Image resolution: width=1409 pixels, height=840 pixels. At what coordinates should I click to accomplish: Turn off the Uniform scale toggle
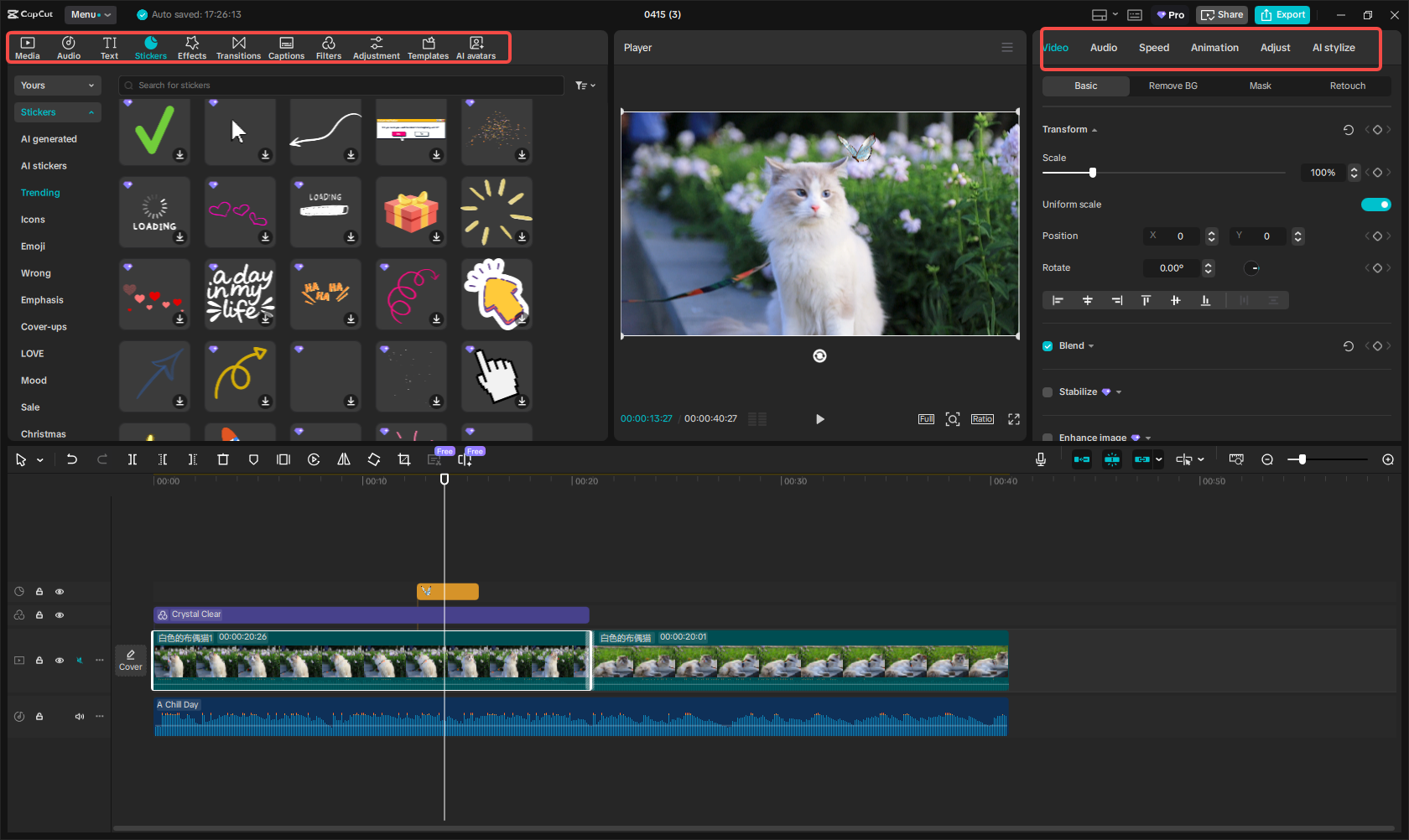pos(1375,205)
